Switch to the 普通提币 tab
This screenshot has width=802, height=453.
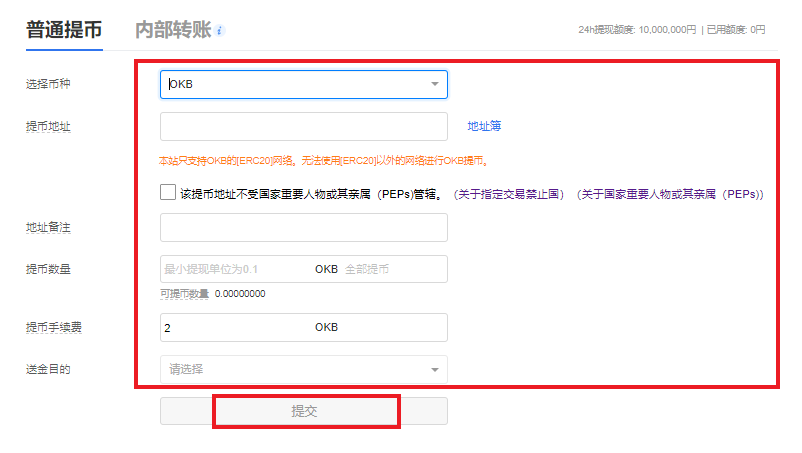64,30
